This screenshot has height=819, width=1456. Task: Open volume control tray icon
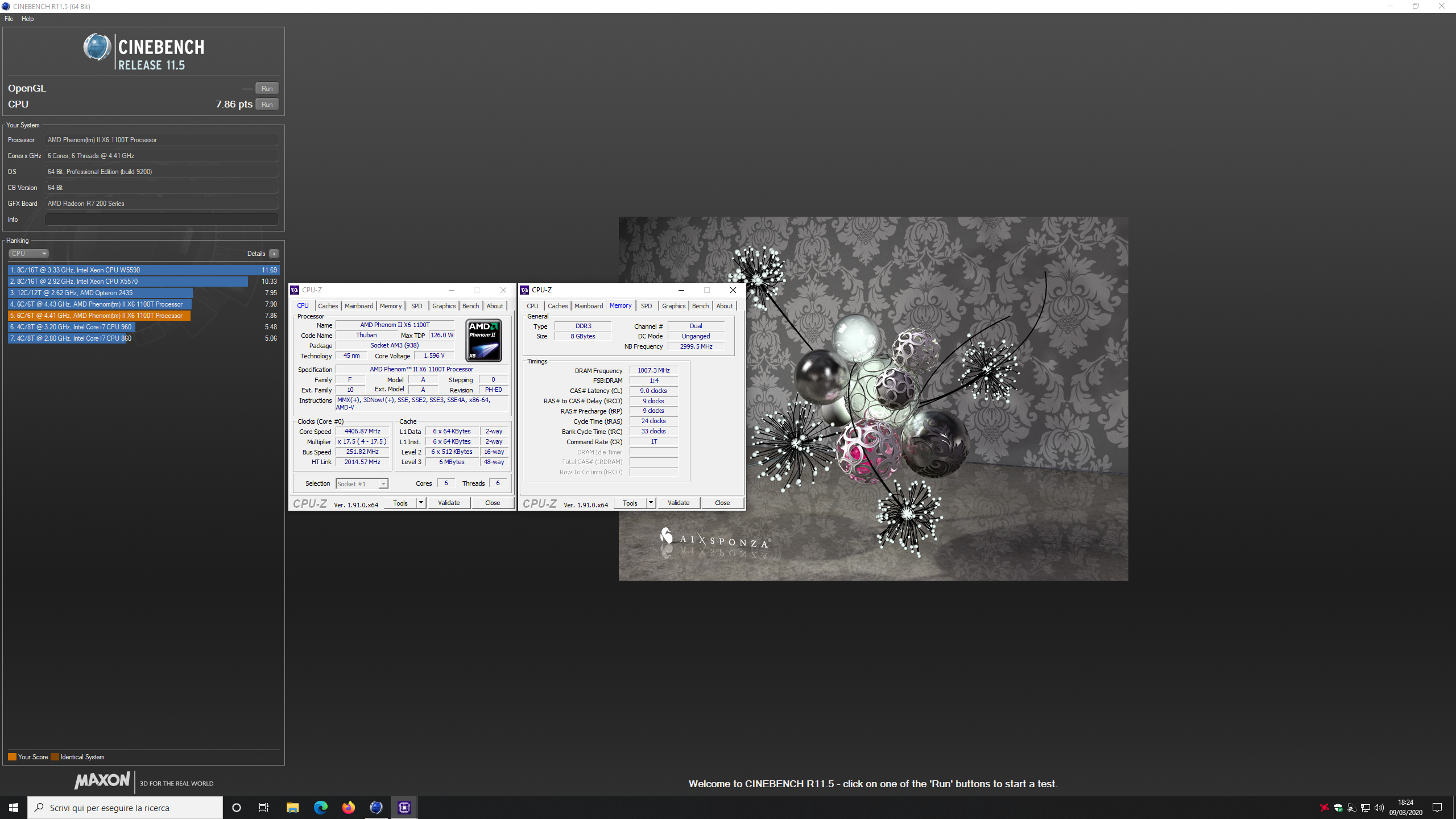click(x=1379, y=808)
